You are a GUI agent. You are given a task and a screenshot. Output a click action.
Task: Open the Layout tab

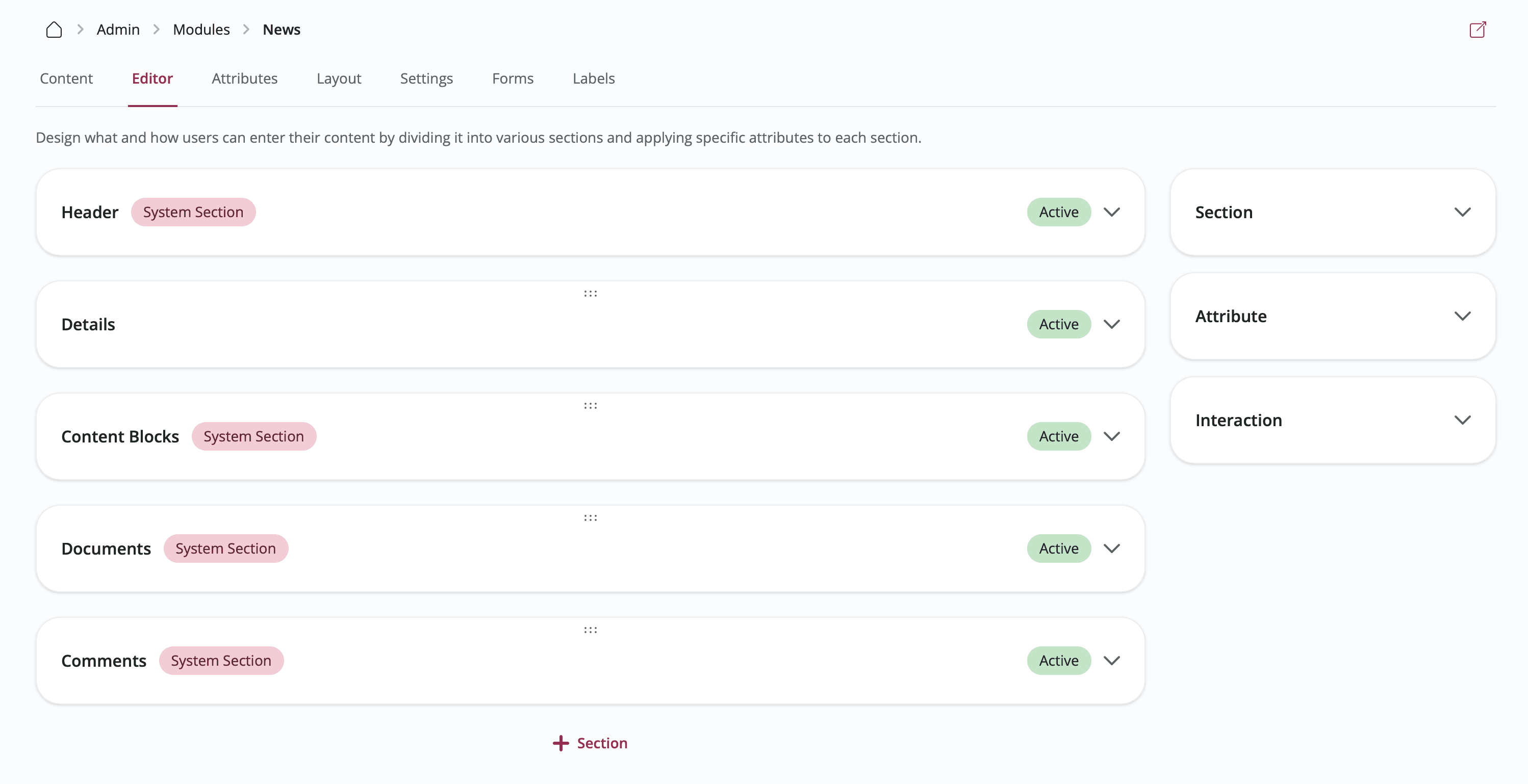[338, 79]
